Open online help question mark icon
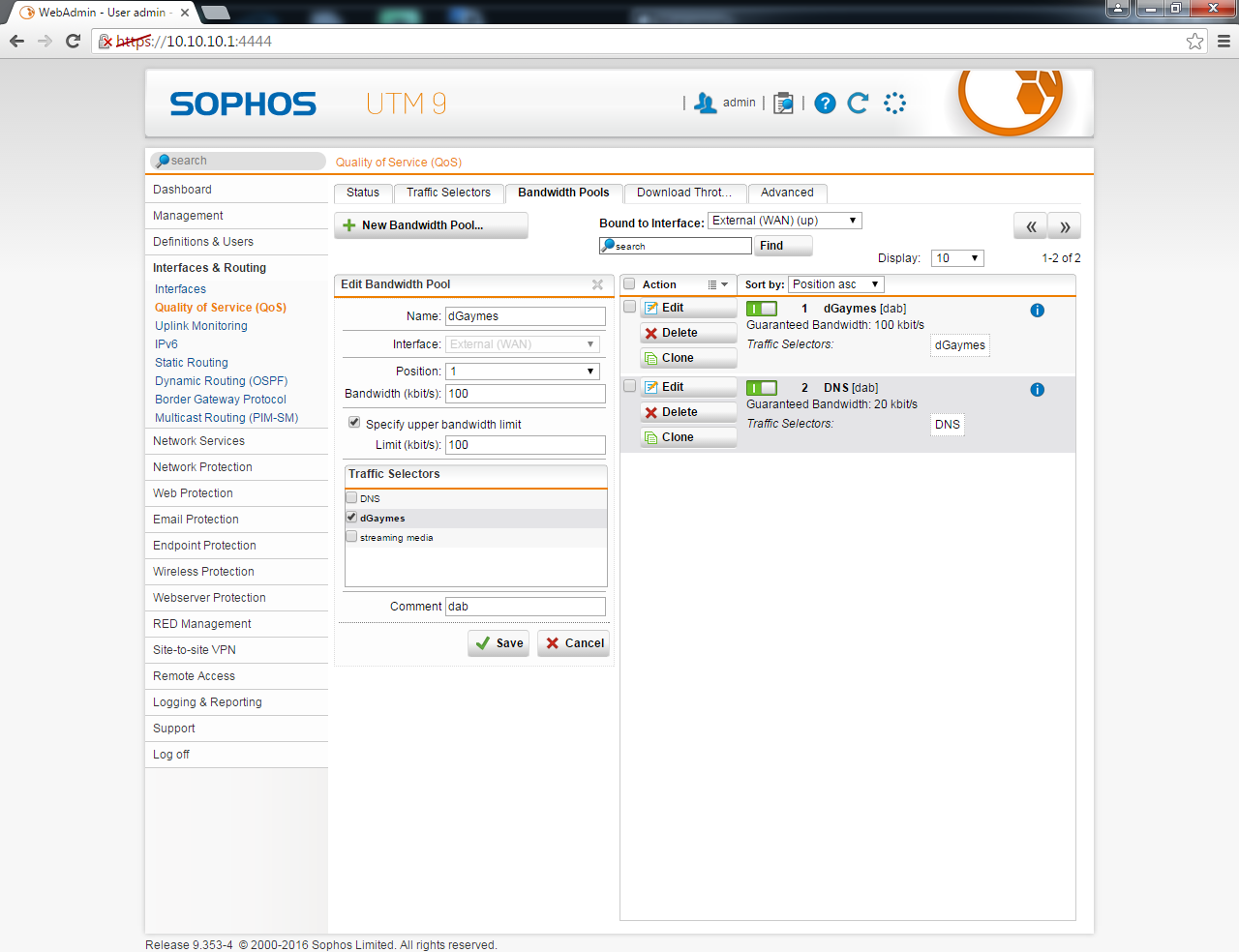This screenshot has width=1239, height=952. pos(825,104)
